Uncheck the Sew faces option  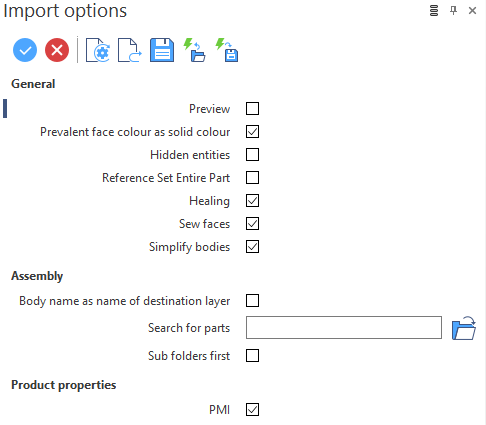(x=252, y=224)
